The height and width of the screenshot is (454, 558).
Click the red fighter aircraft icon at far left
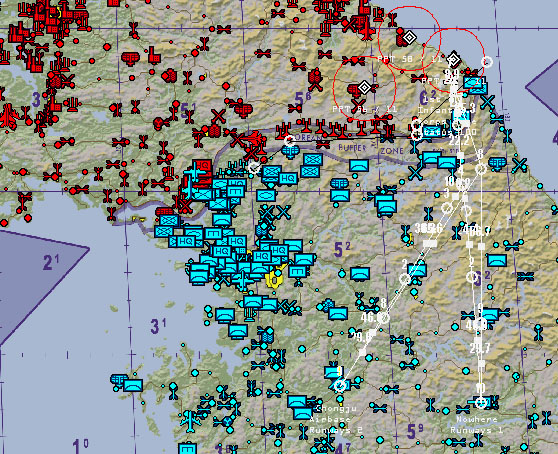pos(7,116)
